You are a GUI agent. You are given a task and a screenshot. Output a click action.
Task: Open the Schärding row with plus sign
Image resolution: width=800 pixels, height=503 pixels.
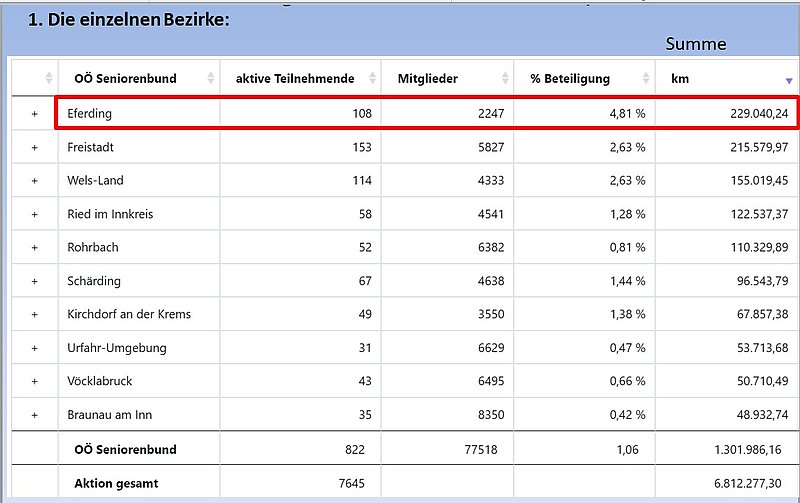point(34,281)
